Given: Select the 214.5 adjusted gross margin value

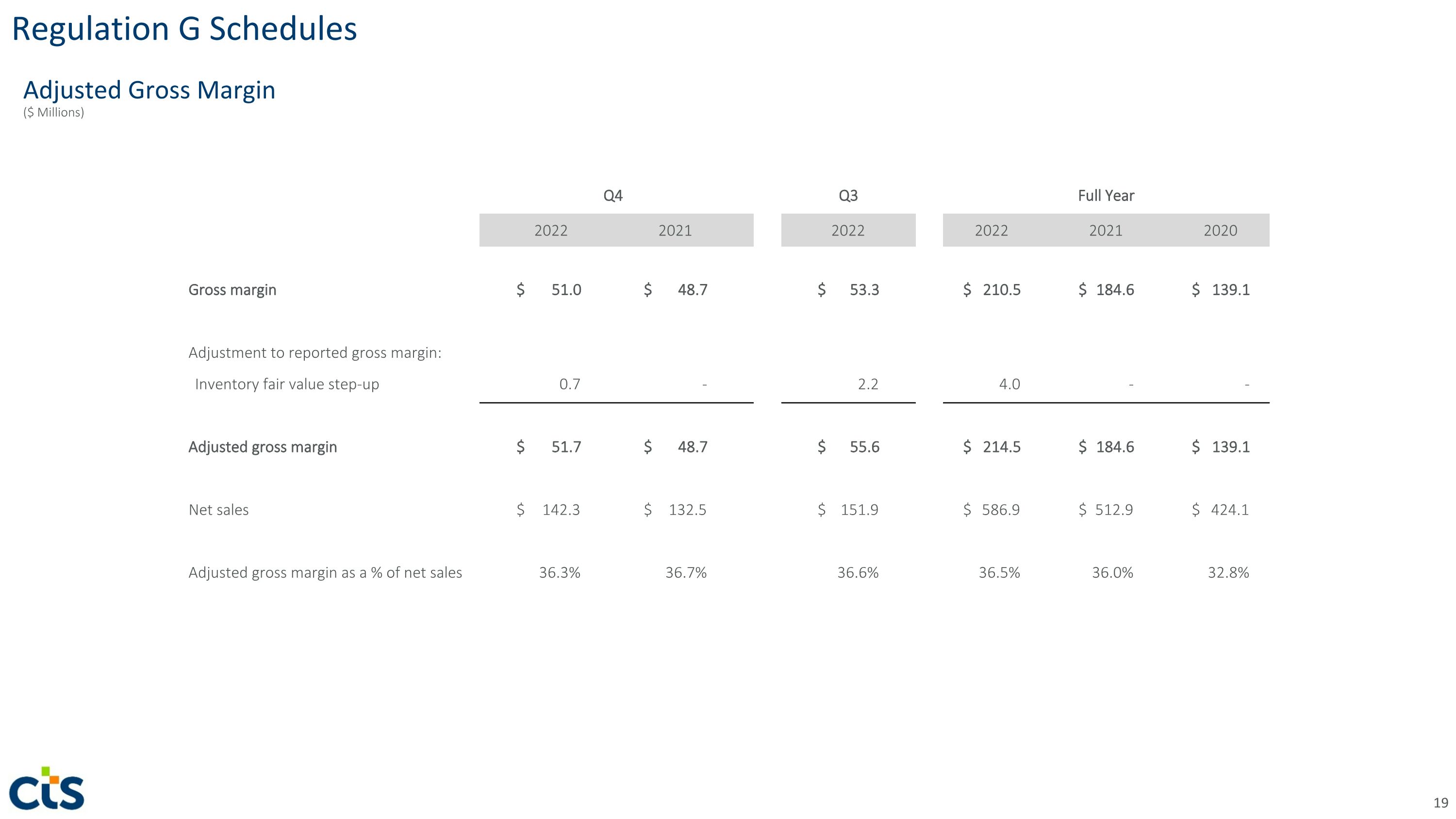Looking at the screenshot, I should coord(1001,447).
